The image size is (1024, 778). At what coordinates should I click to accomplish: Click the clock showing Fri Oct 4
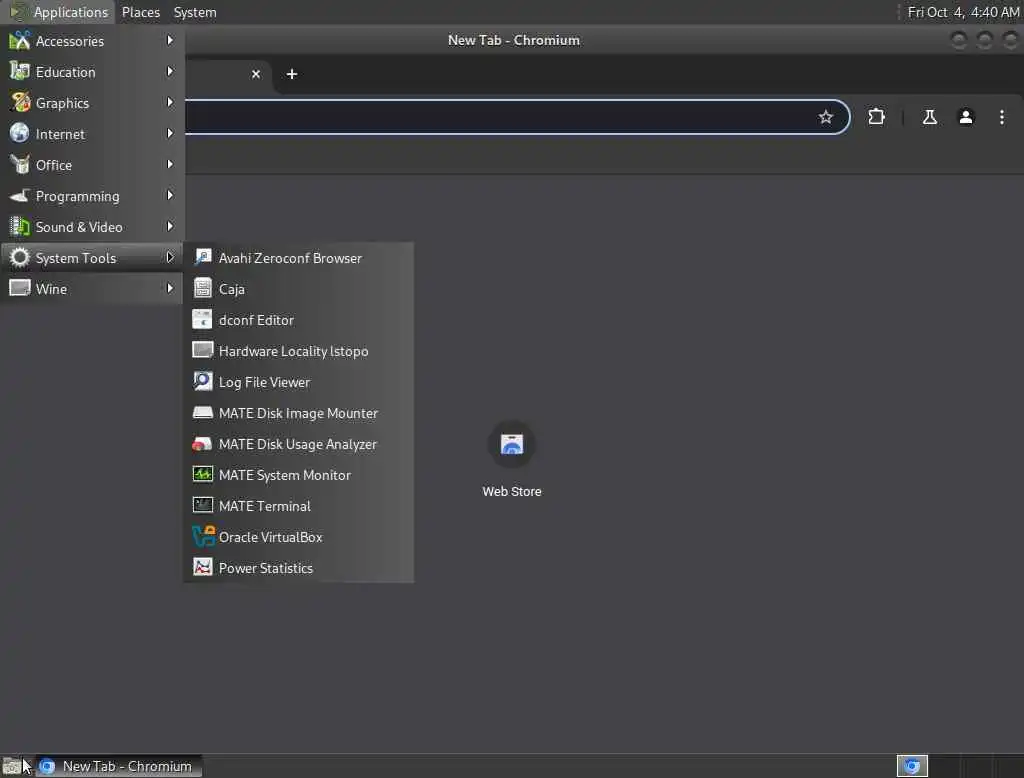pyautogui.click(x=963, y=12)
